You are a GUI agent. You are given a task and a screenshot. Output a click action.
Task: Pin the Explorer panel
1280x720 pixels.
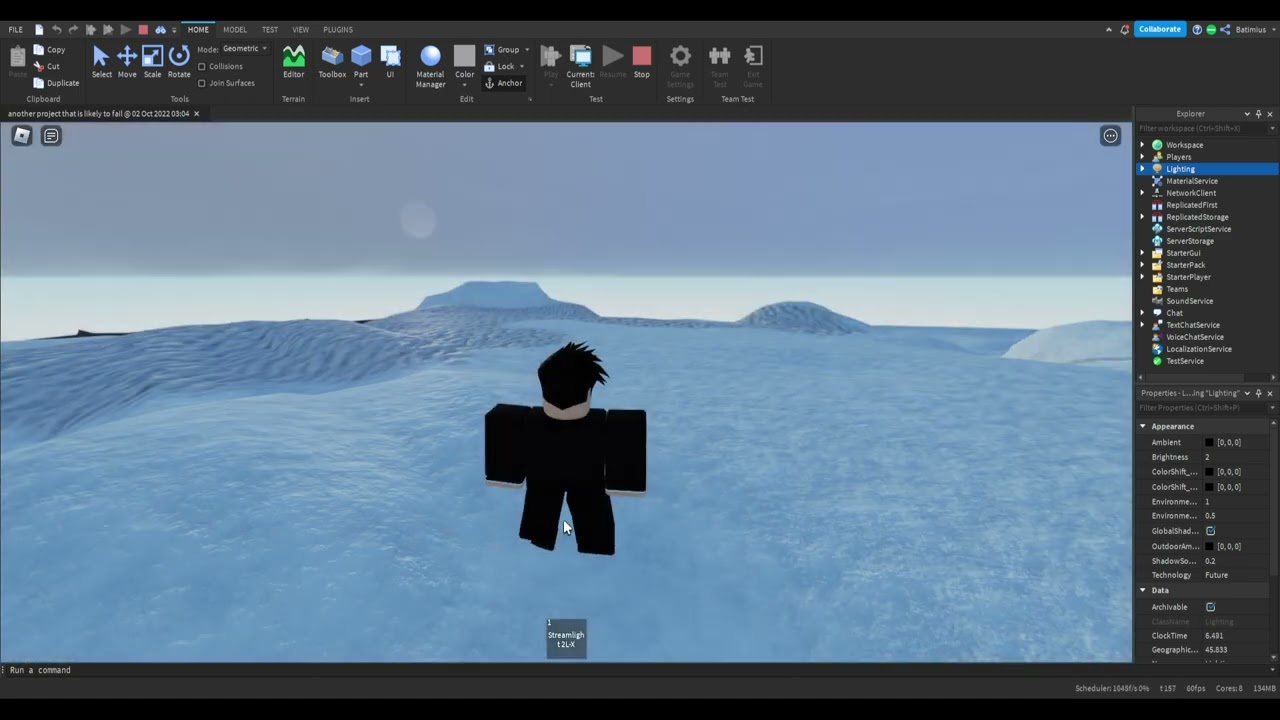(x=1258, y=114)
